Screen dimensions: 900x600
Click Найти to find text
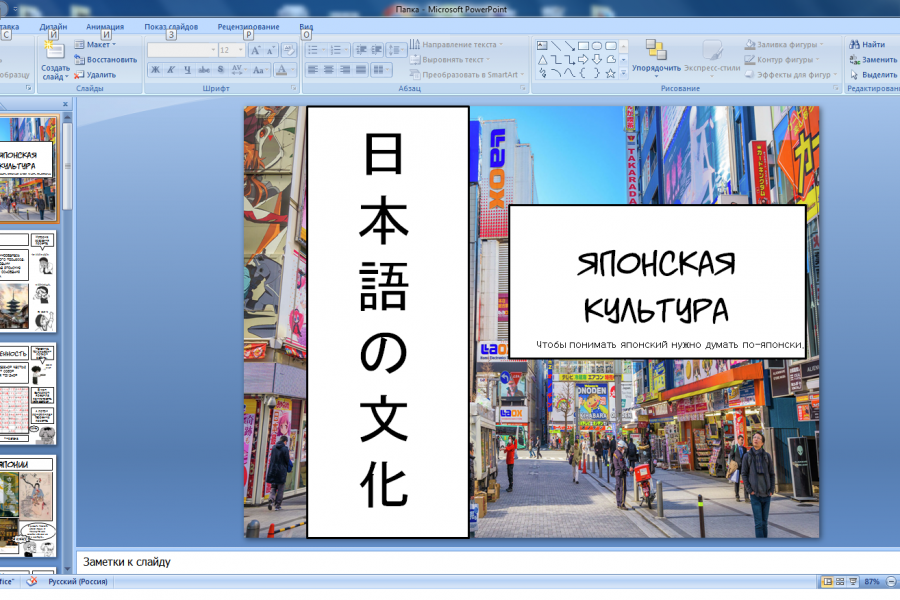(x=867, y=44)
